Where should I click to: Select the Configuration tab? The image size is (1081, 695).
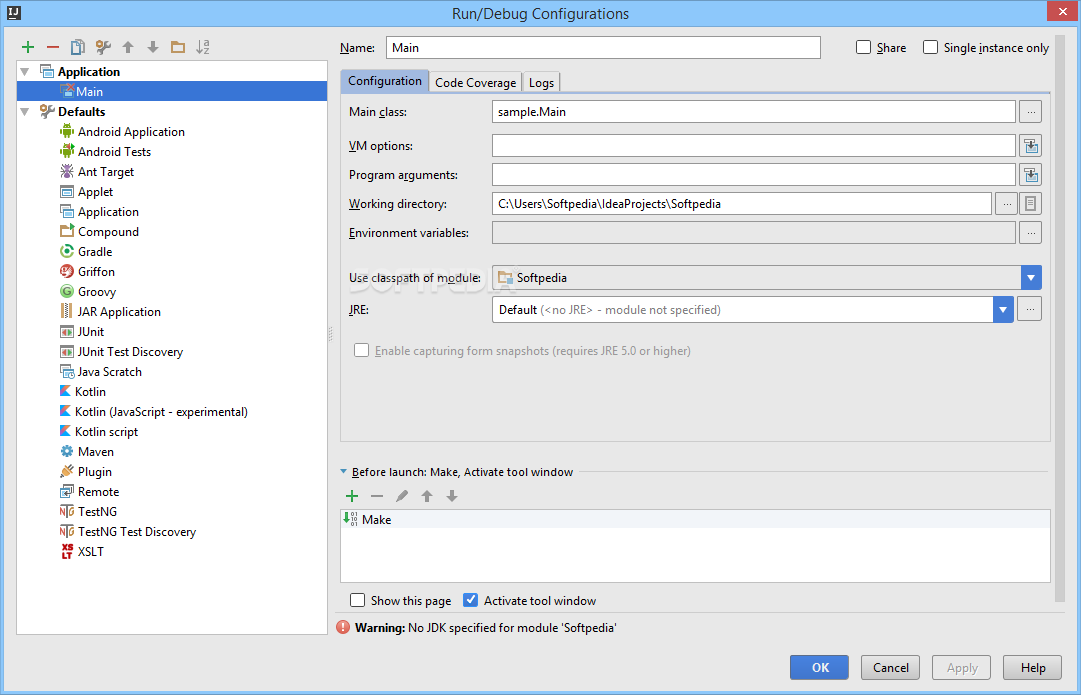pyautogui.click(x=385, y=81)
